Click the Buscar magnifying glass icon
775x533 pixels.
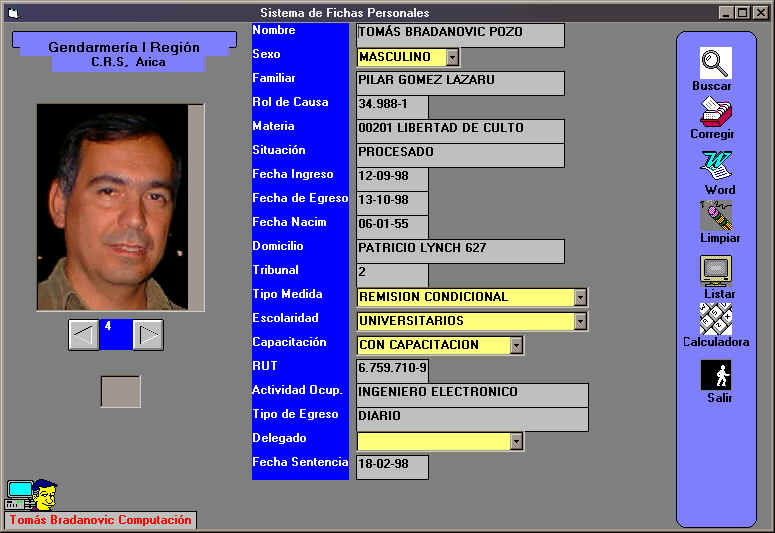[715, 63]
